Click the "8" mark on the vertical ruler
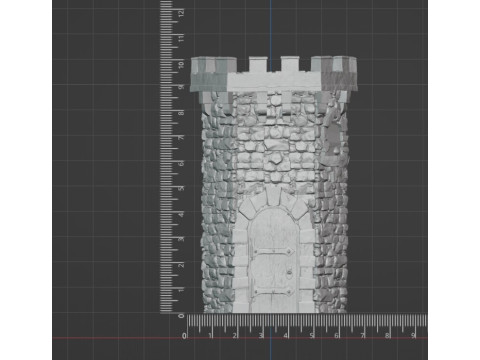The width and height of the screenshot is (480, 360). pyautogui.click(x=181, y=113)
